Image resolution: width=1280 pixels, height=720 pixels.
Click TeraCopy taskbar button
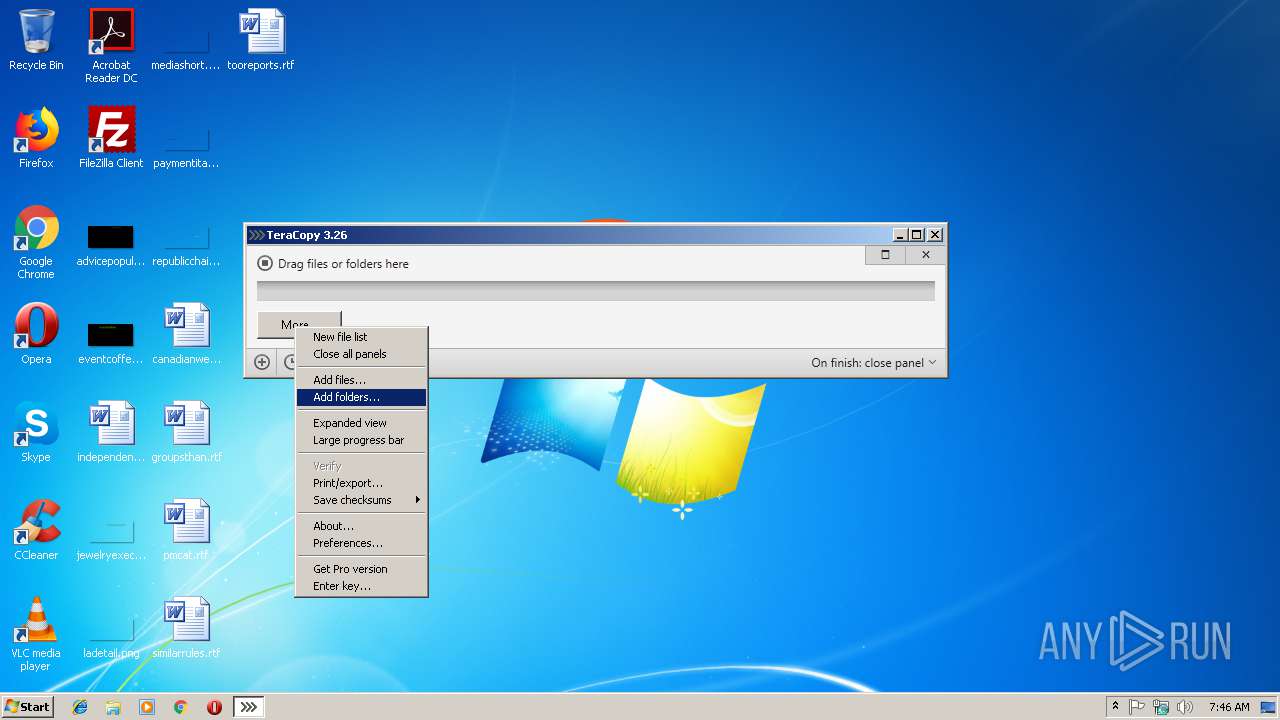[249, 707]
